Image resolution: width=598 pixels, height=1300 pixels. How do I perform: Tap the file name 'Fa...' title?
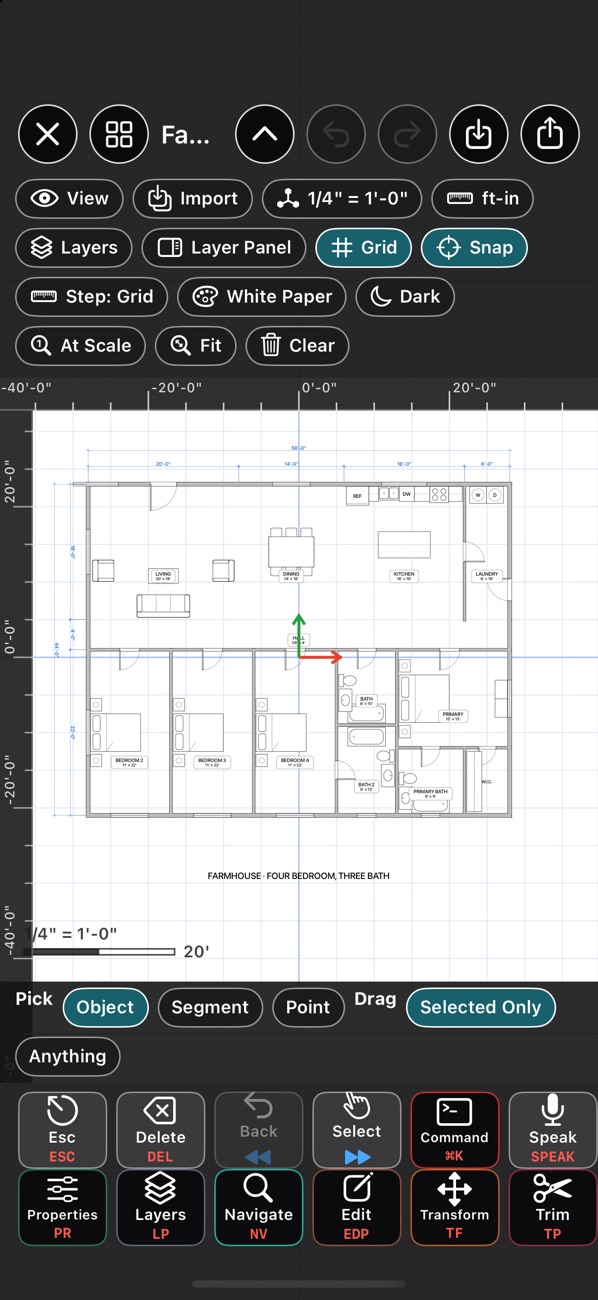(185, 135)
